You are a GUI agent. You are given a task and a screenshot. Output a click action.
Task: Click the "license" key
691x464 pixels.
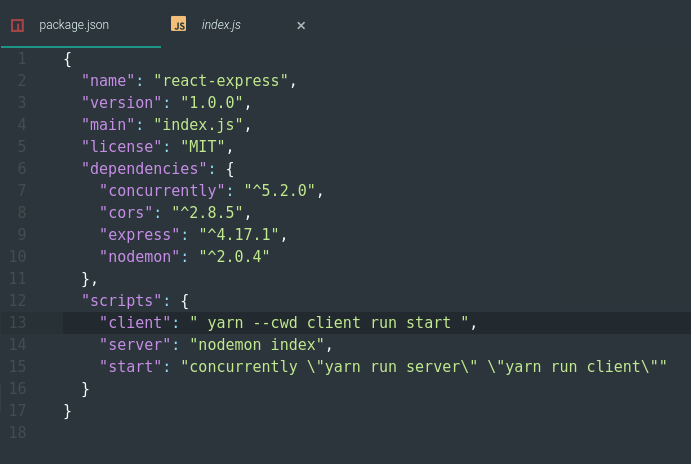122,147
